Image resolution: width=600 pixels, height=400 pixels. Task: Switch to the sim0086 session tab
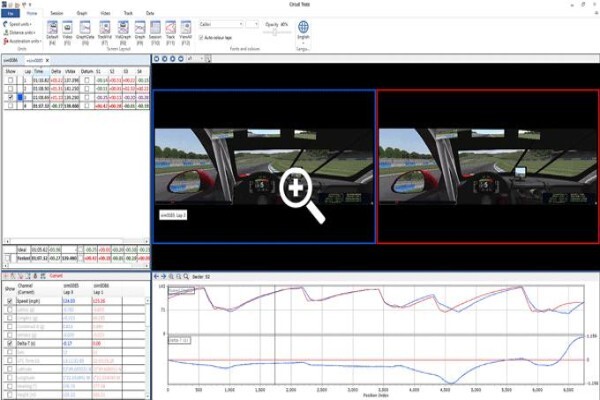tap(11, 60)
